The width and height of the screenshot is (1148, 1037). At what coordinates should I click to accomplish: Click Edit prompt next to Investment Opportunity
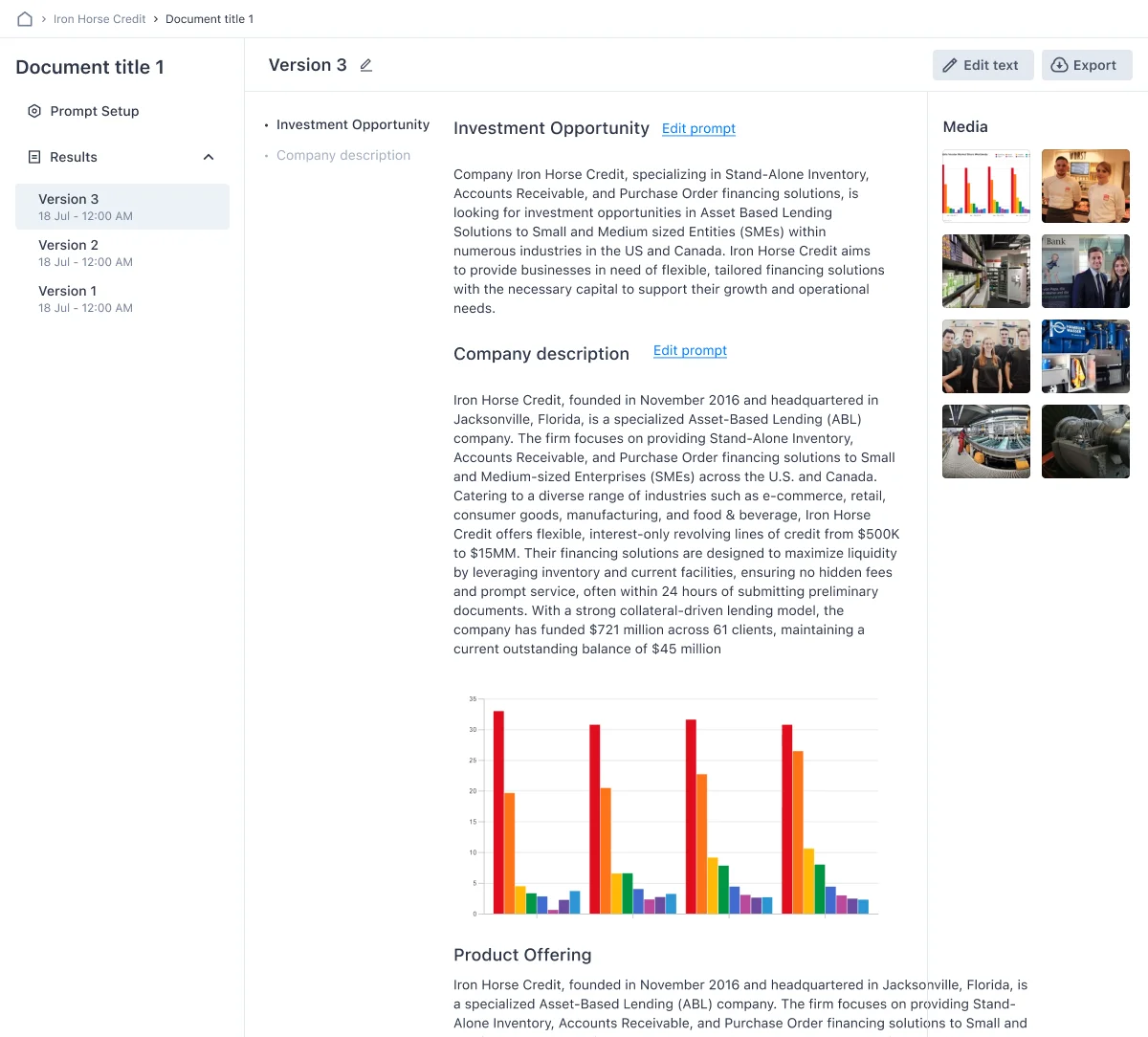698,128
